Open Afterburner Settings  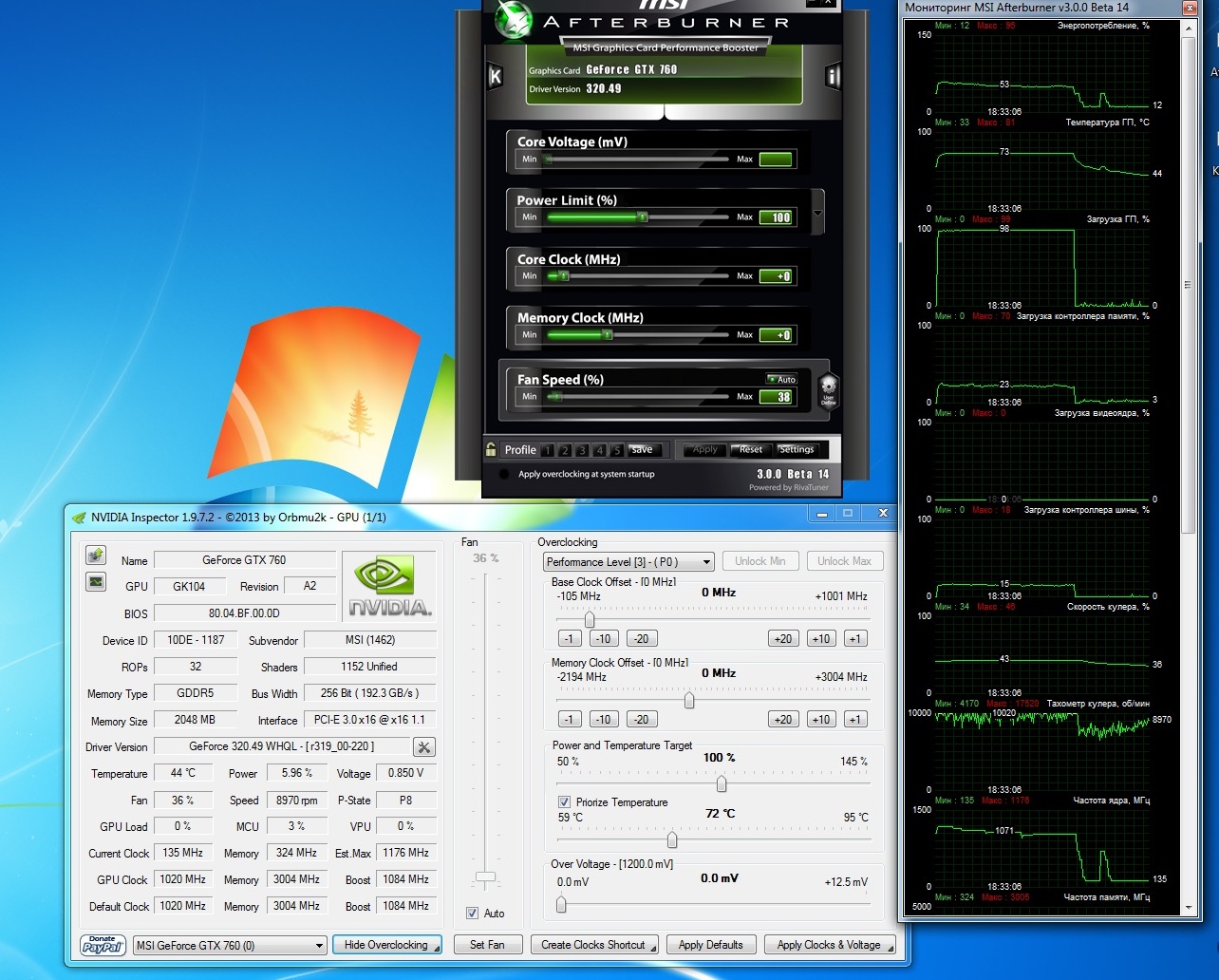coord(796,449)
